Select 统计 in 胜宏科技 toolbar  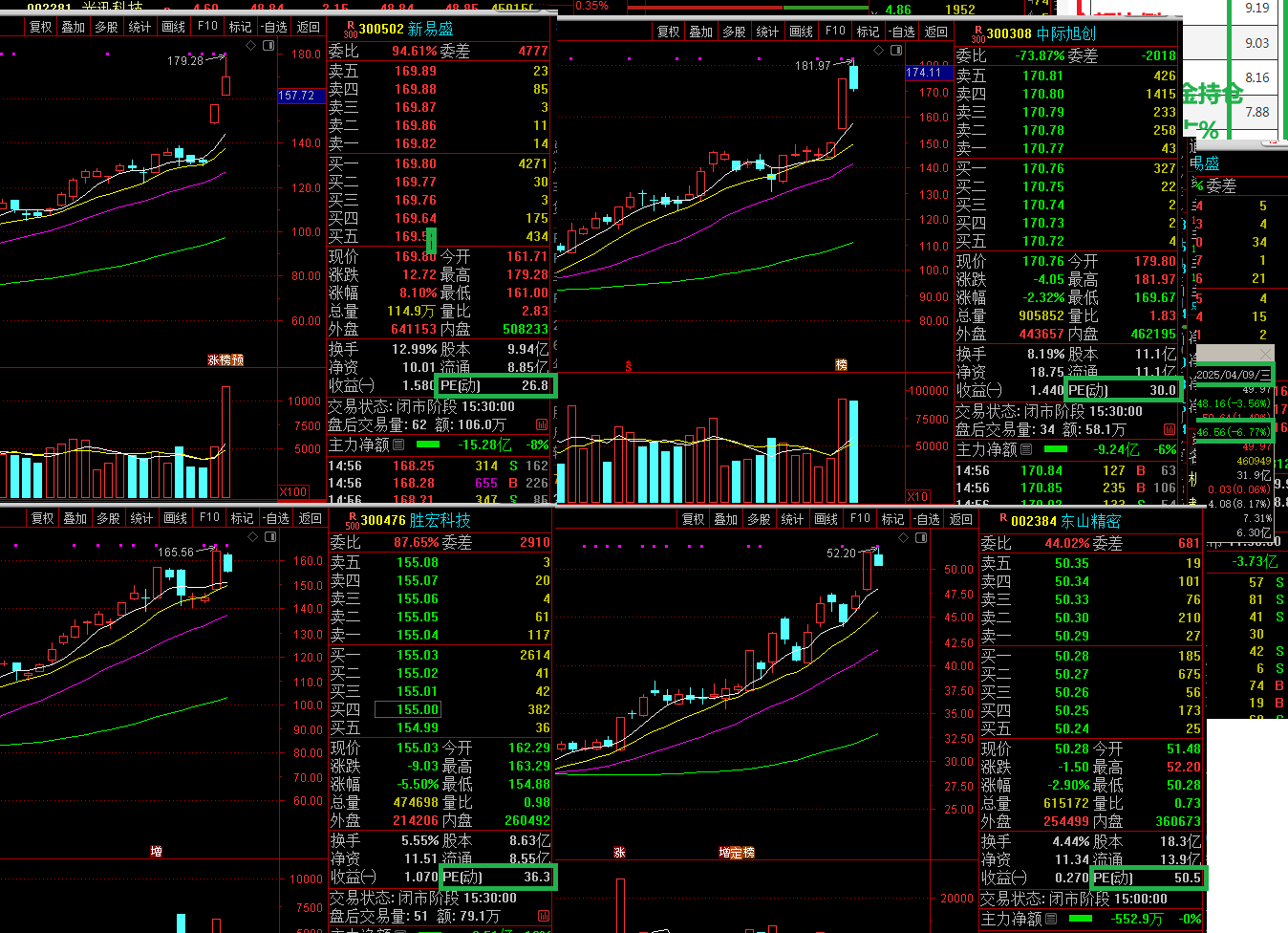pyautogui.click(x=141, y=518)
